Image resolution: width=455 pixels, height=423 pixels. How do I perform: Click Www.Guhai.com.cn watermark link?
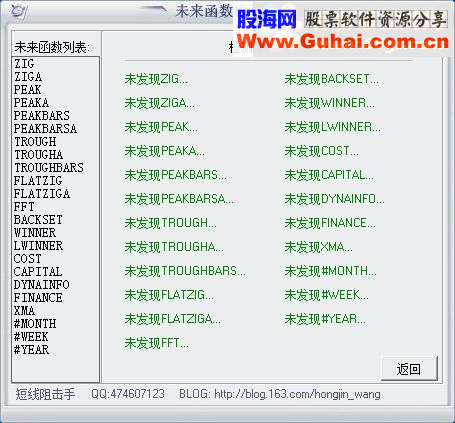[x=343, y=42]
